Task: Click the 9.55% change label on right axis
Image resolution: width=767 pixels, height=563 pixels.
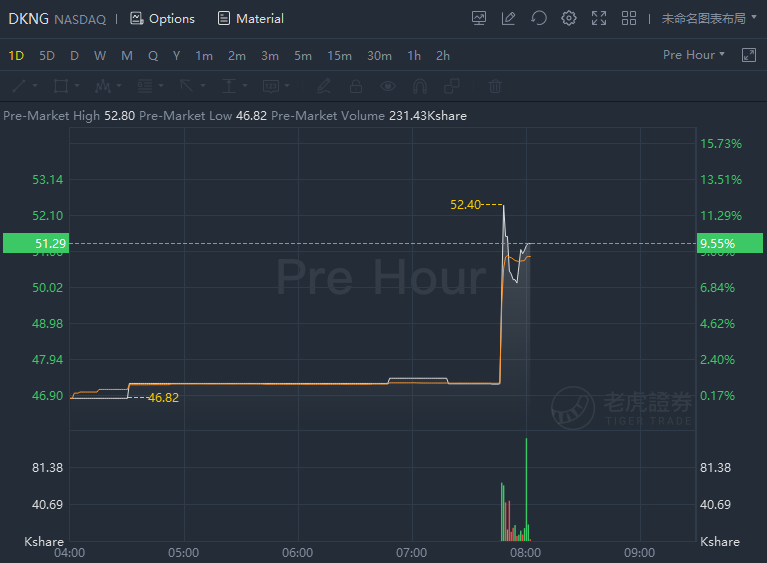Action: (x=729, y=243)
